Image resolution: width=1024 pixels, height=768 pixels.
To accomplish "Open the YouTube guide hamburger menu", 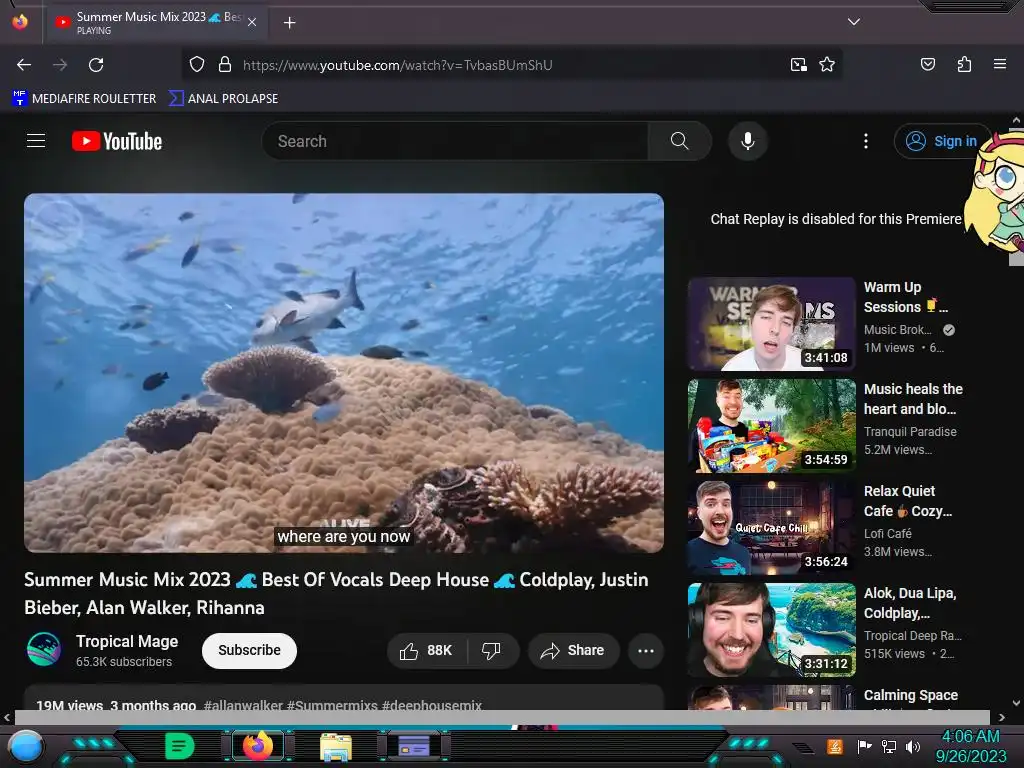I will (36, 140).
